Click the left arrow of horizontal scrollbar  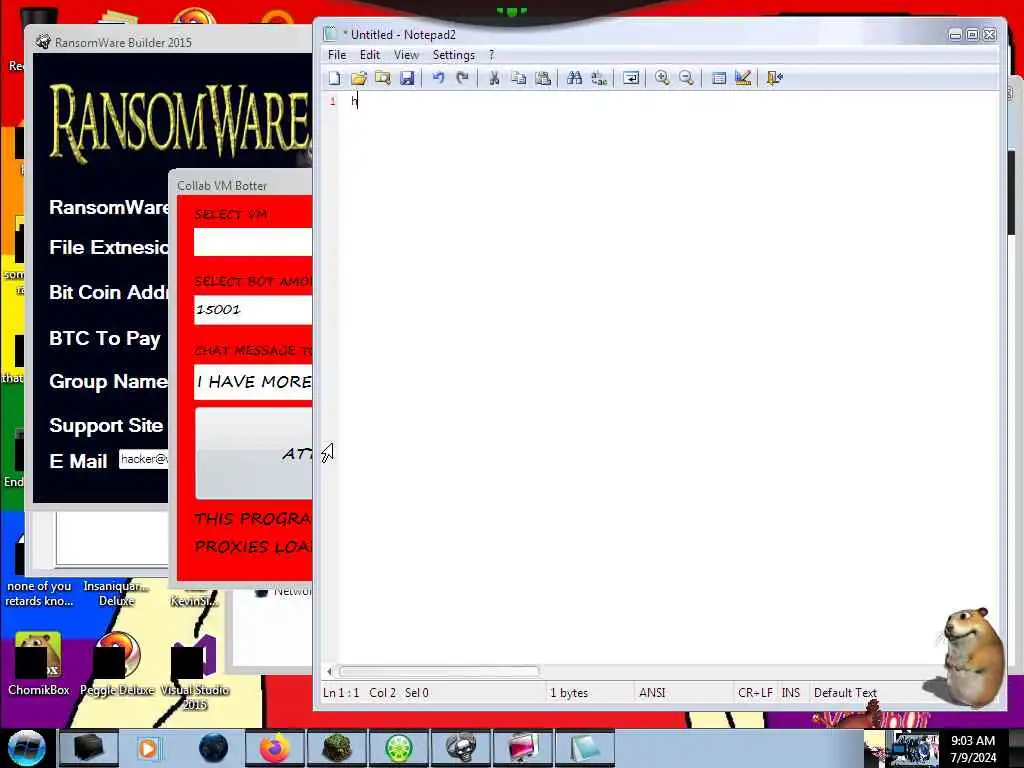point(329,671)
